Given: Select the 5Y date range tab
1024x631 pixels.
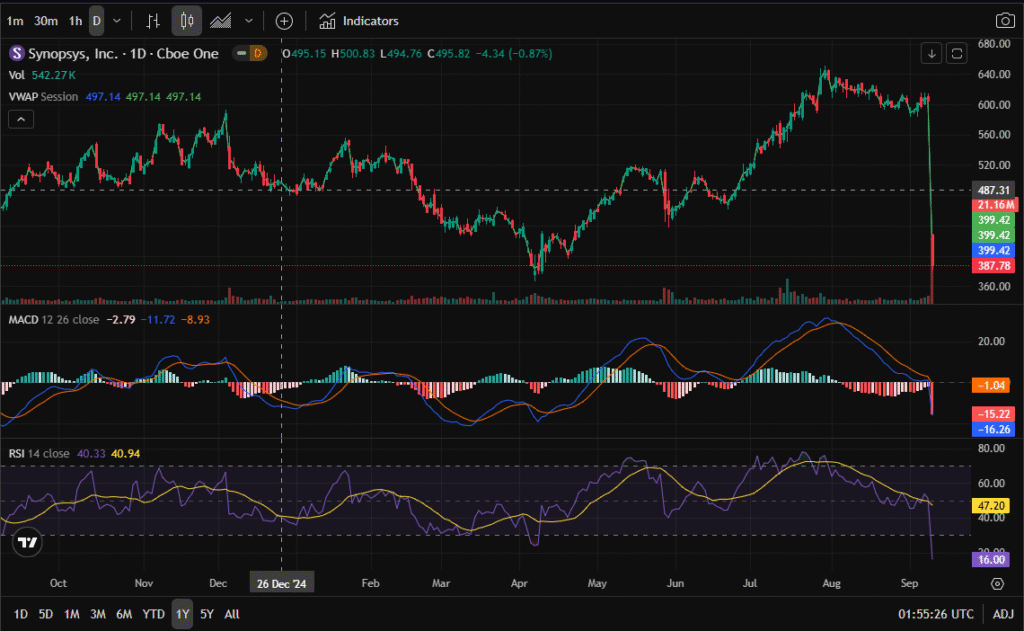Looking at the screenshot, I should coord(206,613).
